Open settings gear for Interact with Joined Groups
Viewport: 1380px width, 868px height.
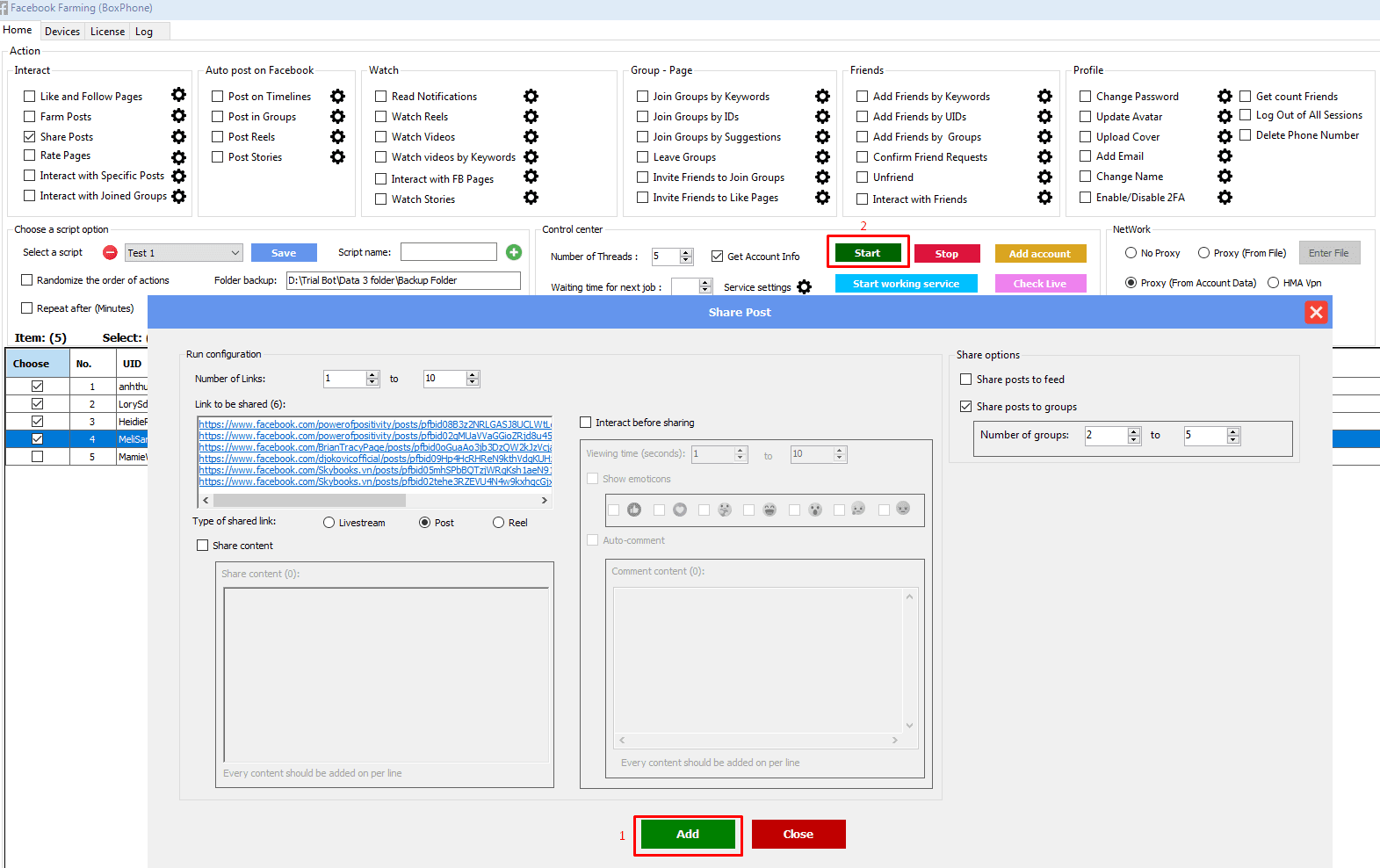[x=179, y=196]
